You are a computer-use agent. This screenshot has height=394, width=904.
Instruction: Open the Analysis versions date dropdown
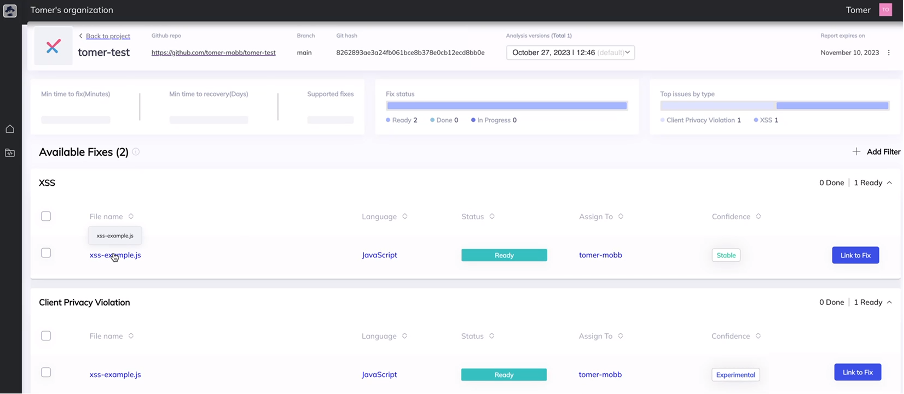(570, 52)
